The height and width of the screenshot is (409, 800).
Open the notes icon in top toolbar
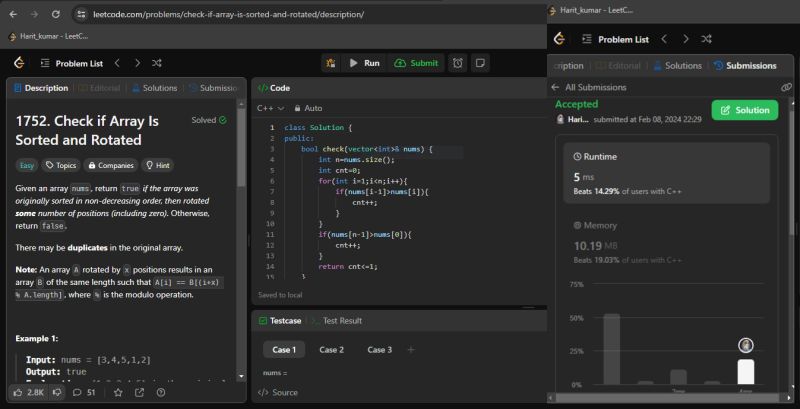[x=481, y=63]
